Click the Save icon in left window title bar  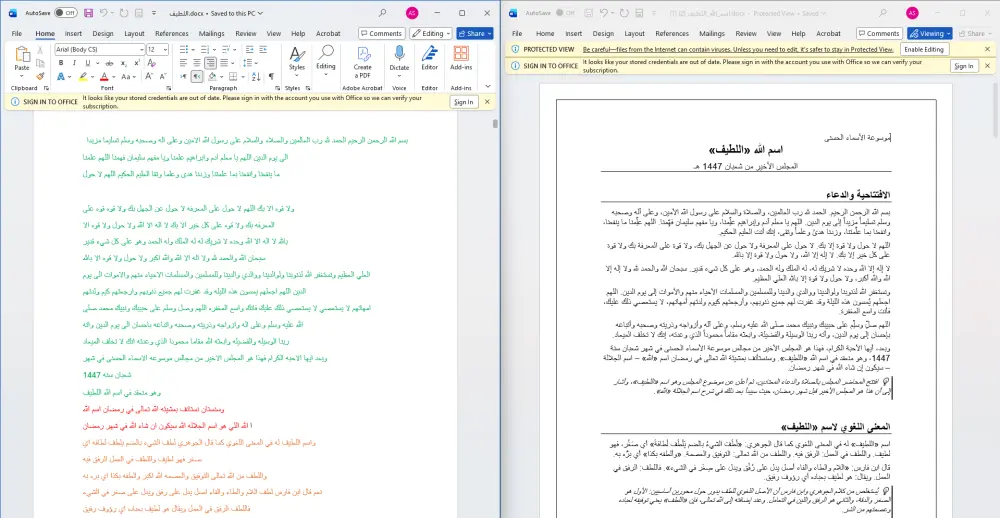click(89, 13)
